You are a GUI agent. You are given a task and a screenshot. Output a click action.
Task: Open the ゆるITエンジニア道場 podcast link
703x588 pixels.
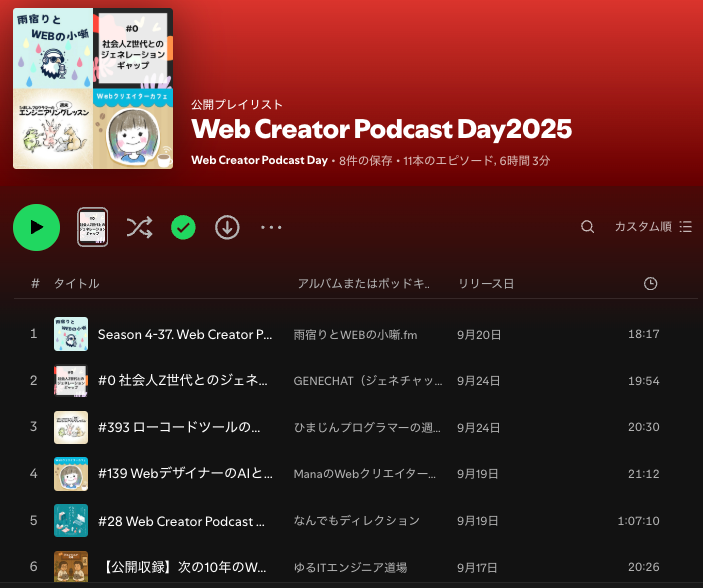tap(350, 567)
